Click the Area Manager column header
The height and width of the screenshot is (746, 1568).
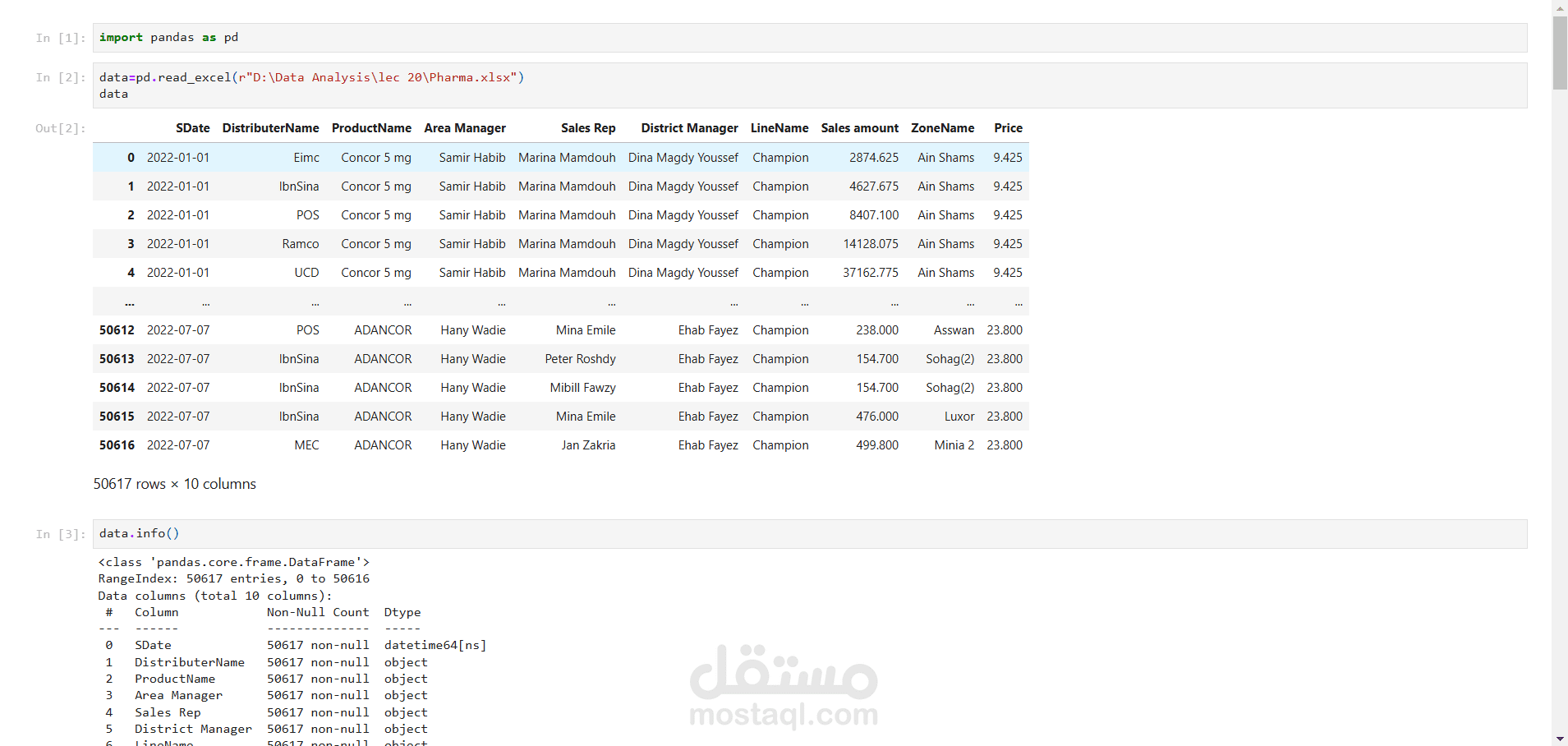tap(465, 128)
